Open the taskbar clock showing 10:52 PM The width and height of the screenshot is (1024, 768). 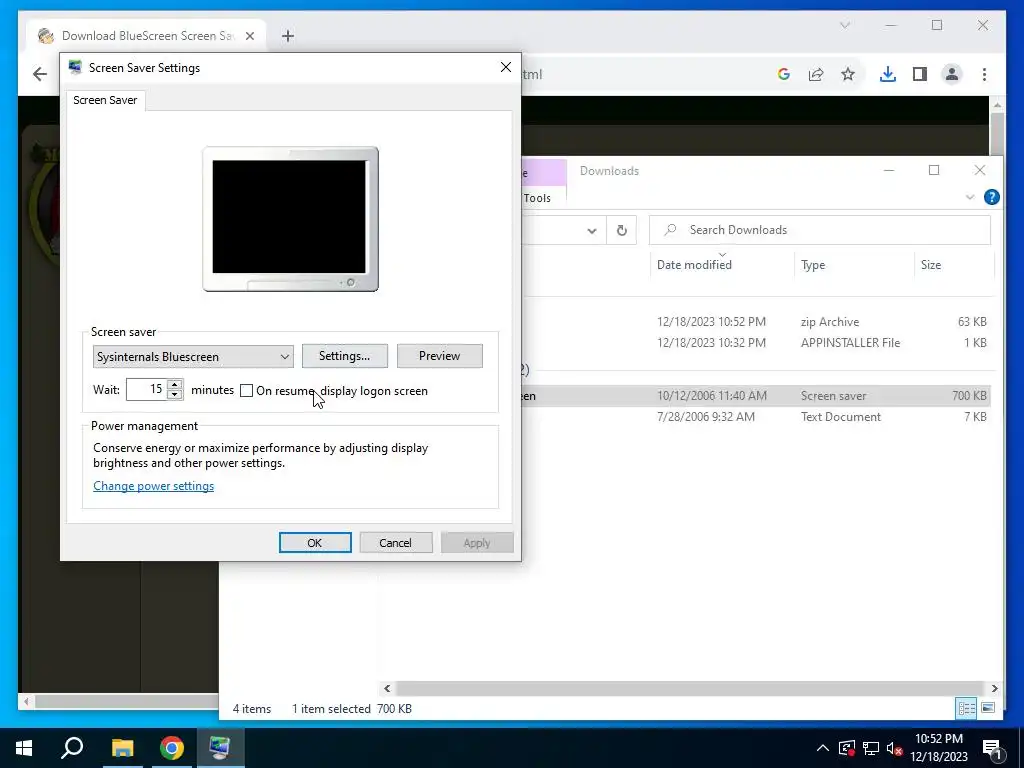click(939, 748)
